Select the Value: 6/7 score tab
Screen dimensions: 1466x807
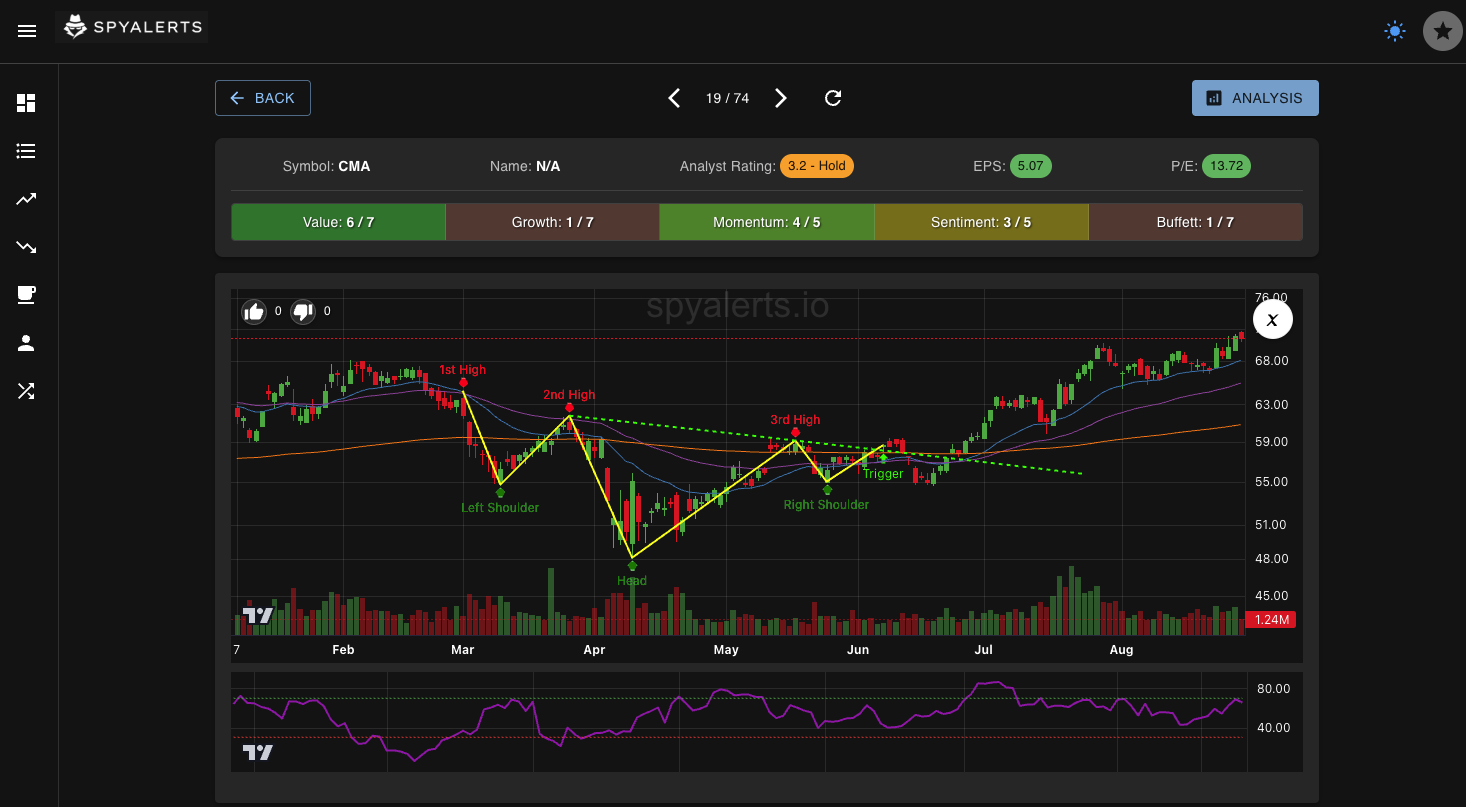(338, 221)
